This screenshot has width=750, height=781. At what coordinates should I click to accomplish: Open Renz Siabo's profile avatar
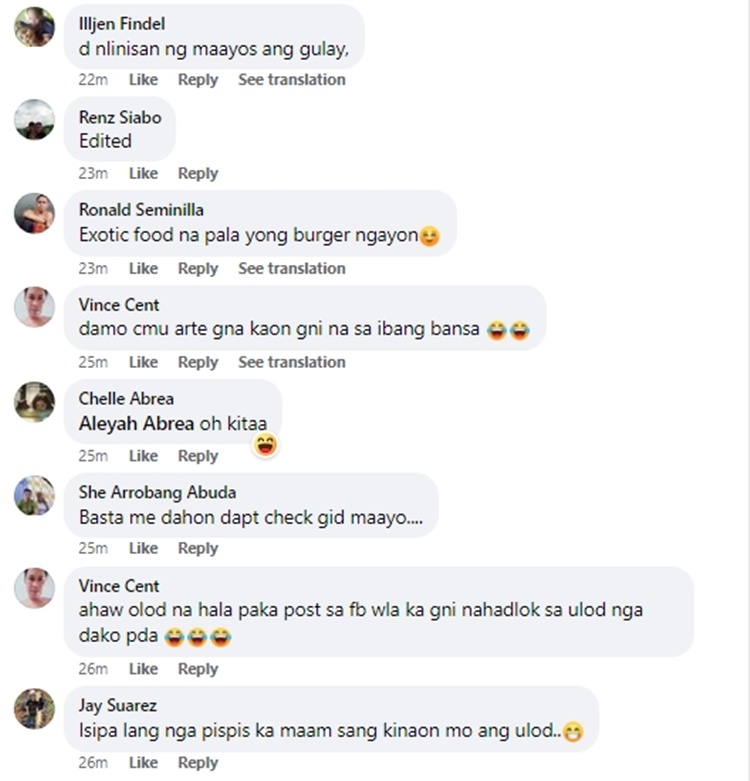pos(34,120)
